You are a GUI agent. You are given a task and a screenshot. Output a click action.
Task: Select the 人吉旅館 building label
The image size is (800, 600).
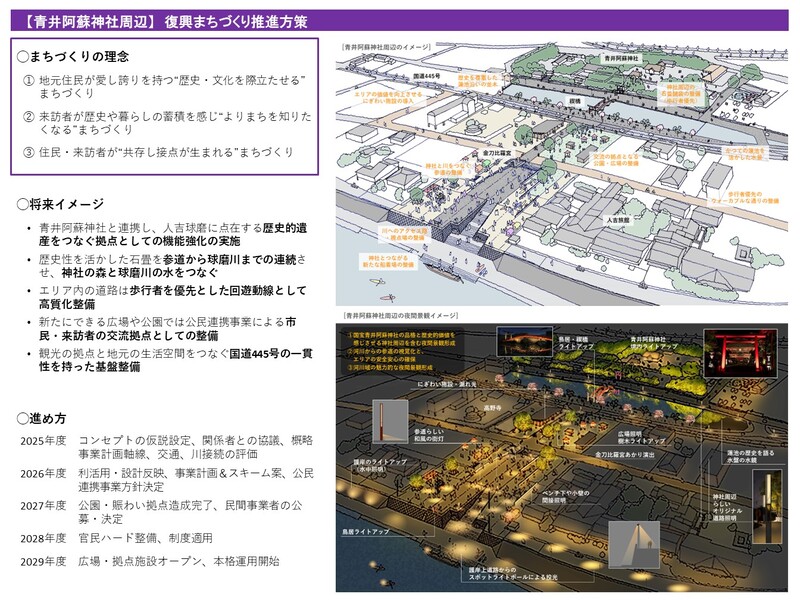619,218
